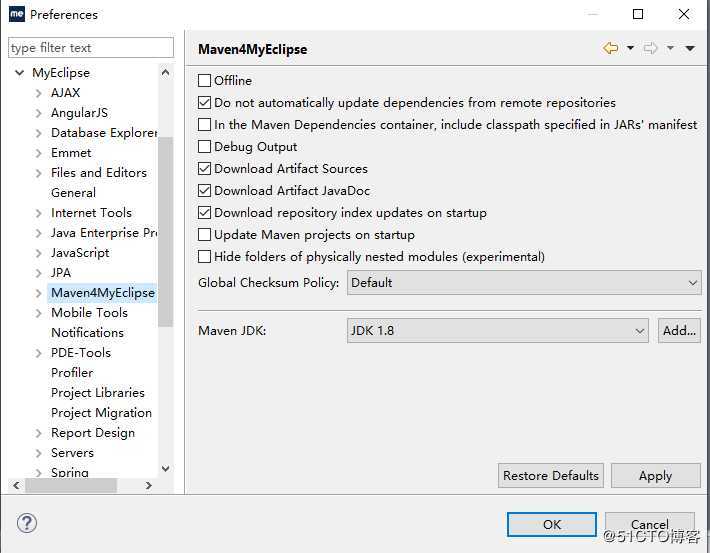Toggle 'Do not automatically update dependencies' checkbox
This screenshot has width=710, height=553.
204,103
